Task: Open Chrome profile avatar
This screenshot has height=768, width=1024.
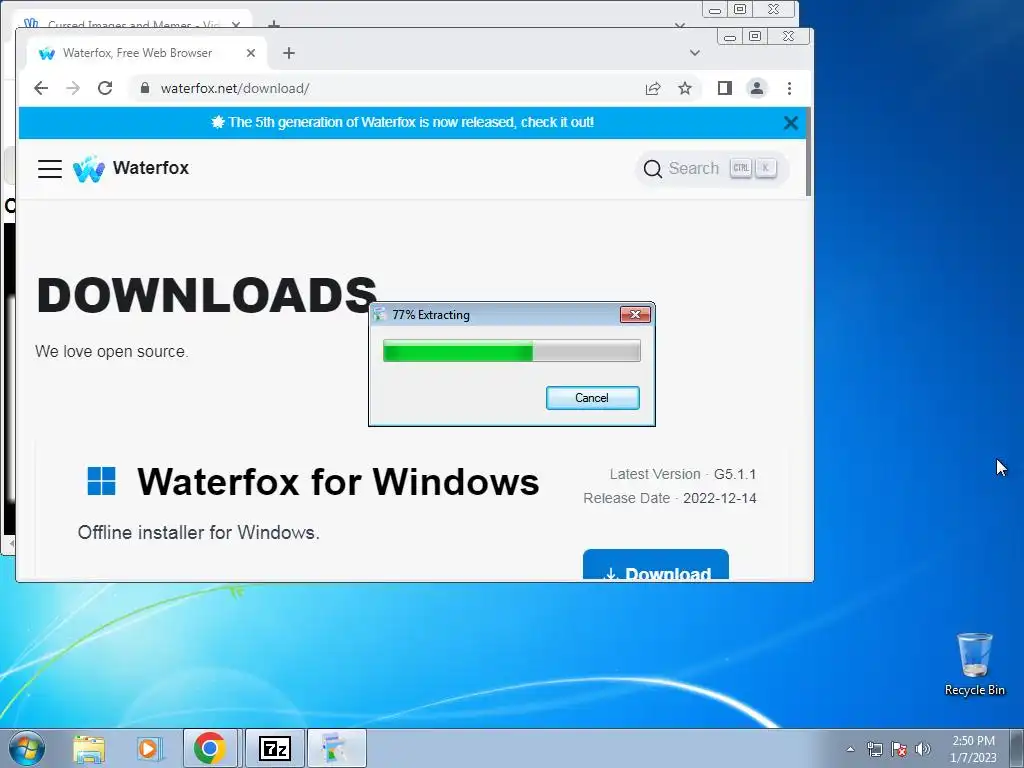Action: click(x=757, y=88)
